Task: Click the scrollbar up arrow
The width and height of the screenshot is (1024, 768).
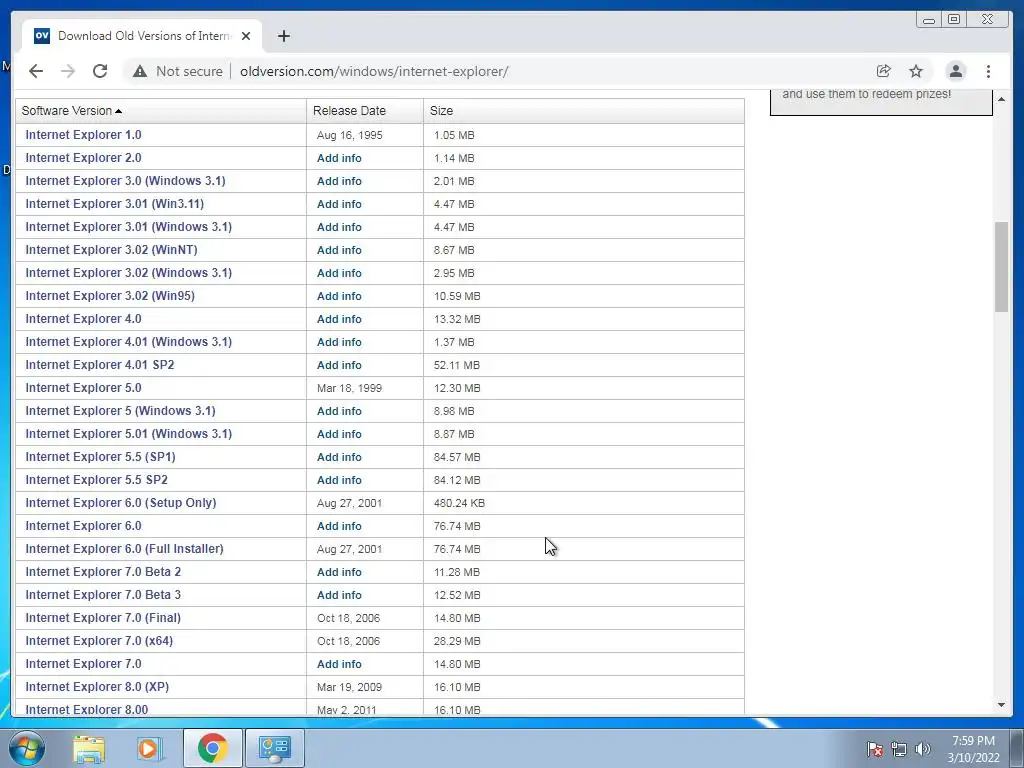Action: pyautogui.click(x=1001, y=99)
